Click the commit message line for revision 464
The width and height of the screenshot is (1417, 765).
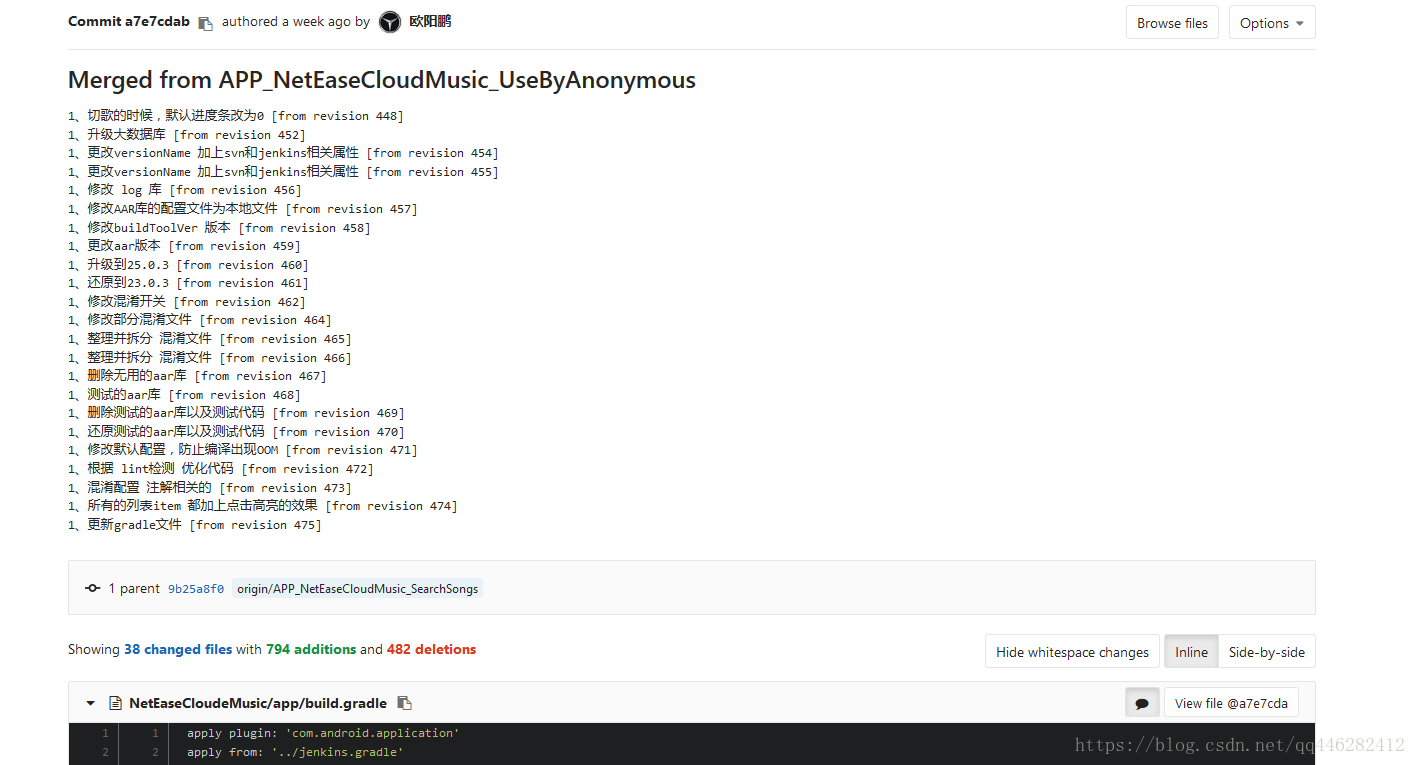click(x=200, y=320)
